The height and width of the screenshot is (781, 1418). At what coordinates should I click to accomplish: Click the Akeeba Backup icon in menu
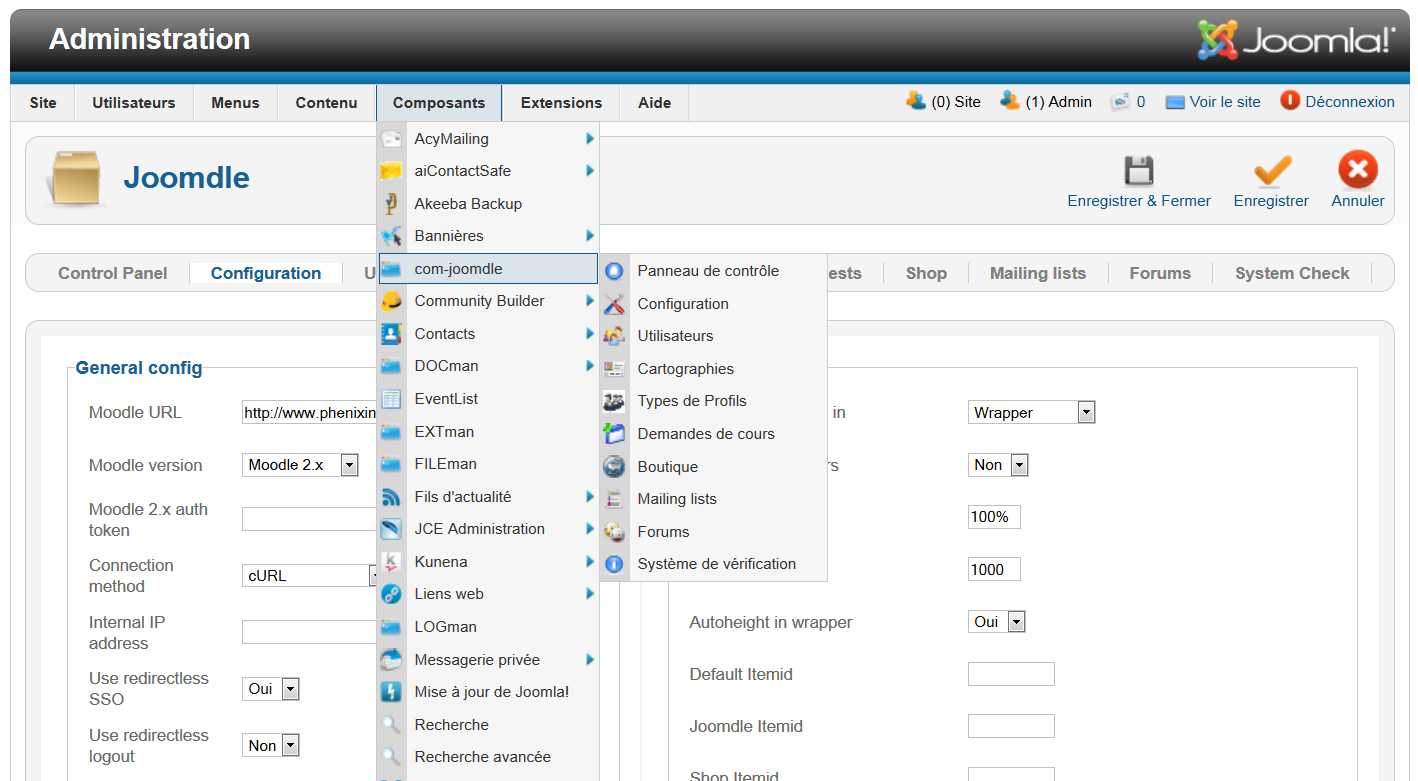click(391, 204)
